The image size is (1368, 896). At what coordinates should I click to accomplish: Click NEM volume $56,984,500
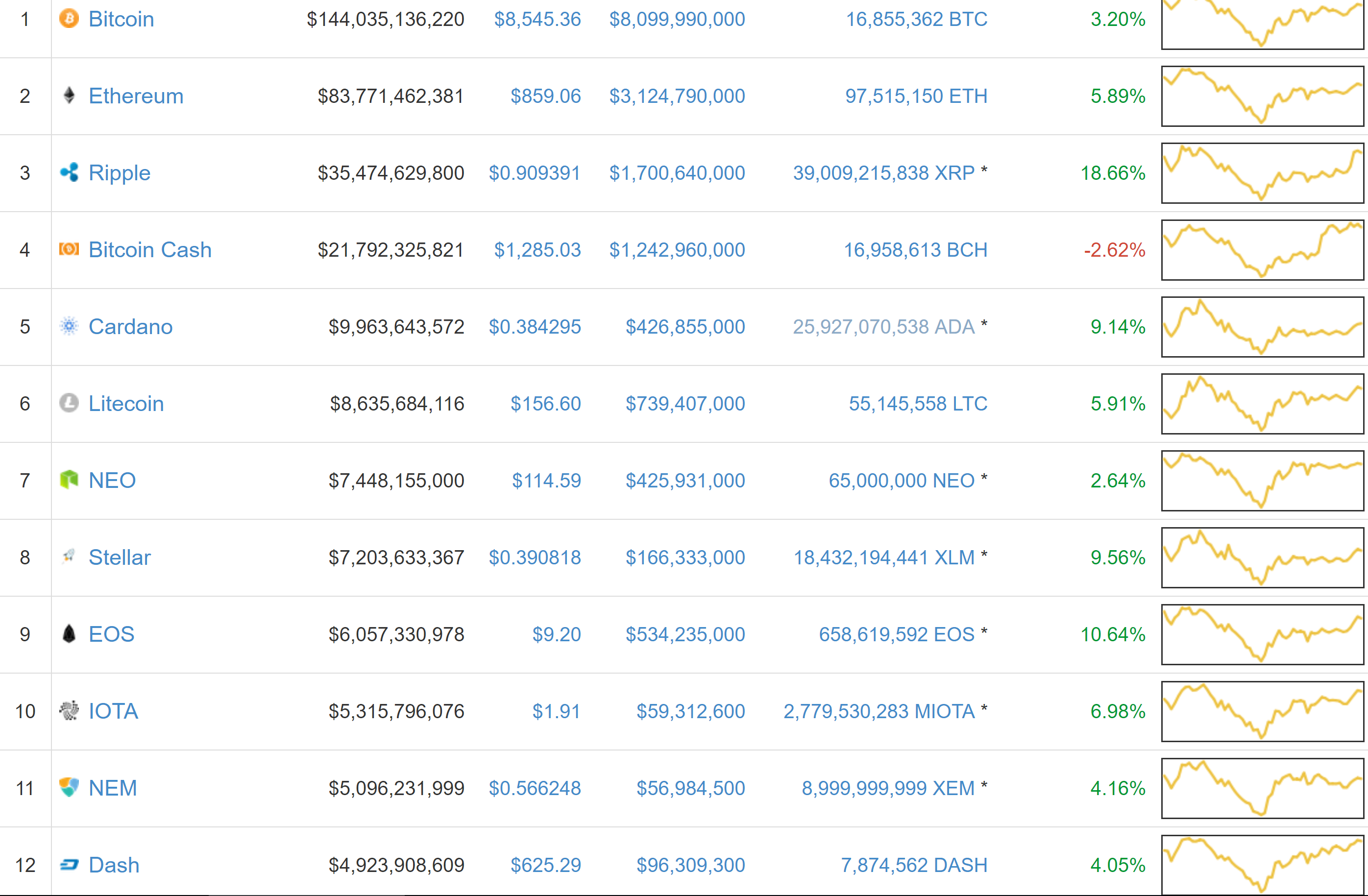pyautogui.click(x=691, y=788)
